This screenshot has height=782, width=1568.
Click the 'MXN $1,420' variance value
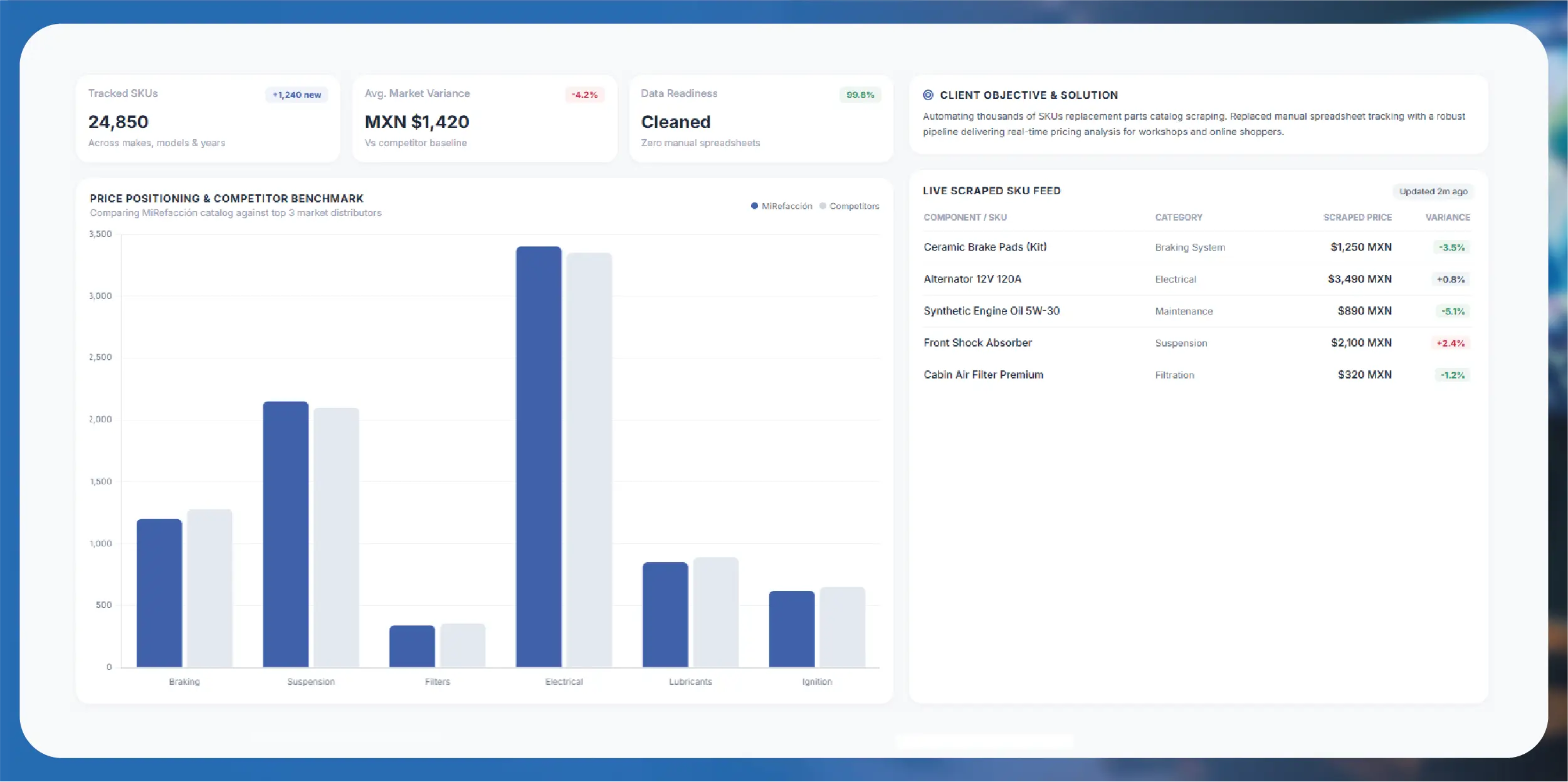click(x=417, y=122)
